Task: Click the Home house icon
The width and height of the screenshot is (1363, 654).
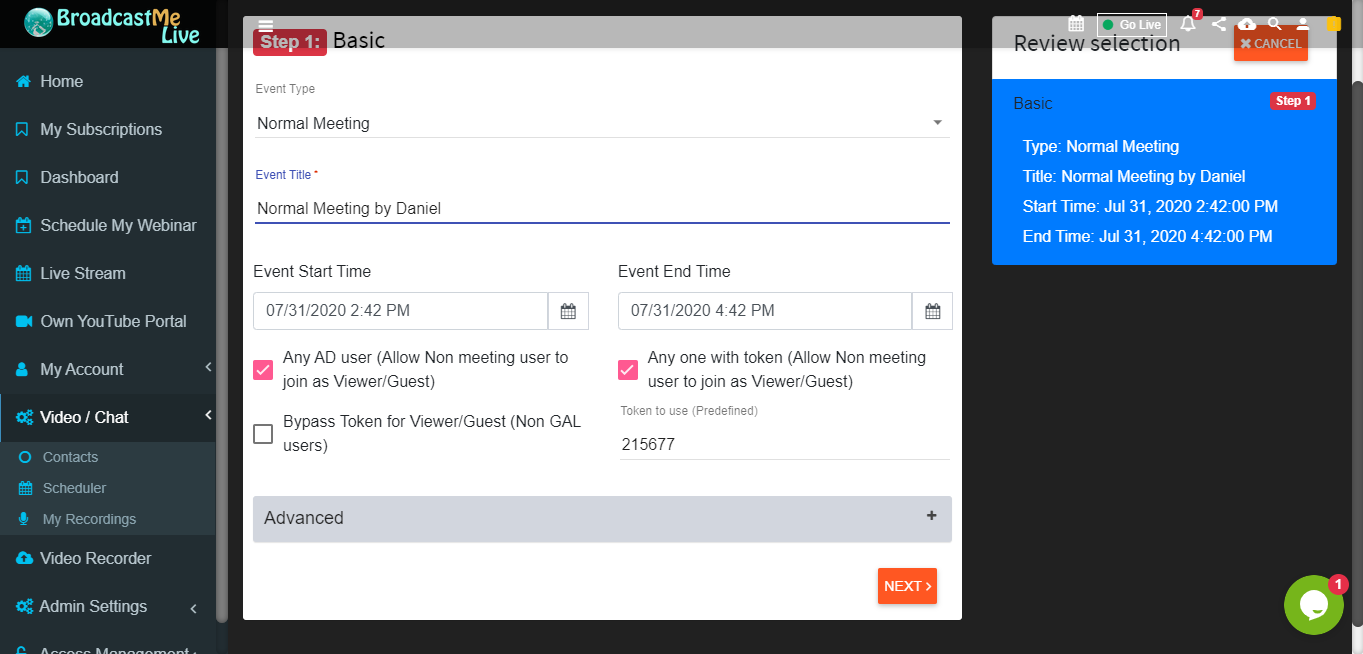Action: click(x=23, y=81)
